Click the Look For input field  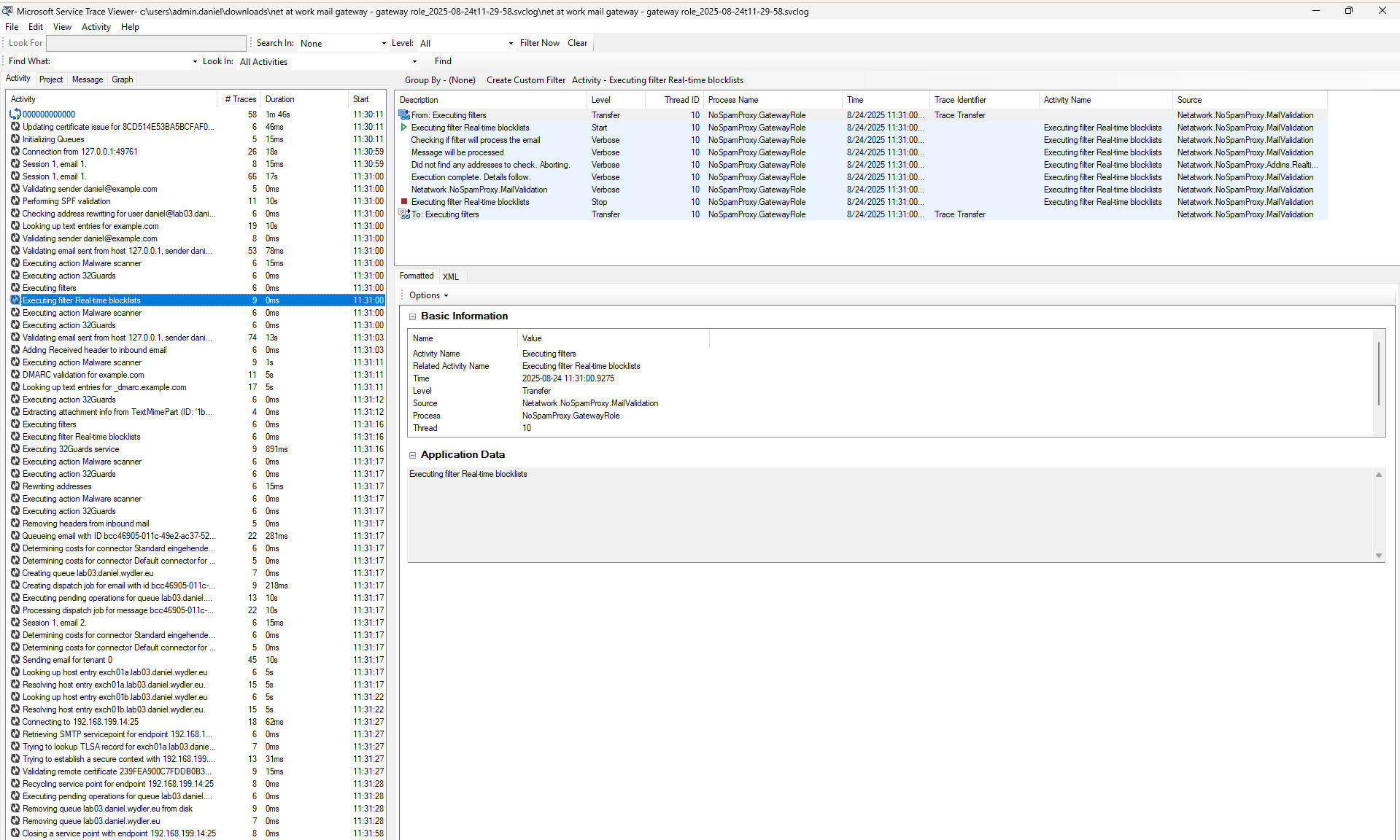click(x=146, y=44)
